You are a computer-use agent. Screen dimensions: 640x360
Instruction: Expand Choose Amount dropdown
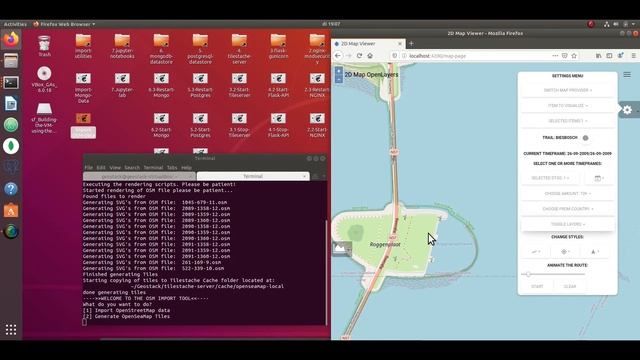567,193
